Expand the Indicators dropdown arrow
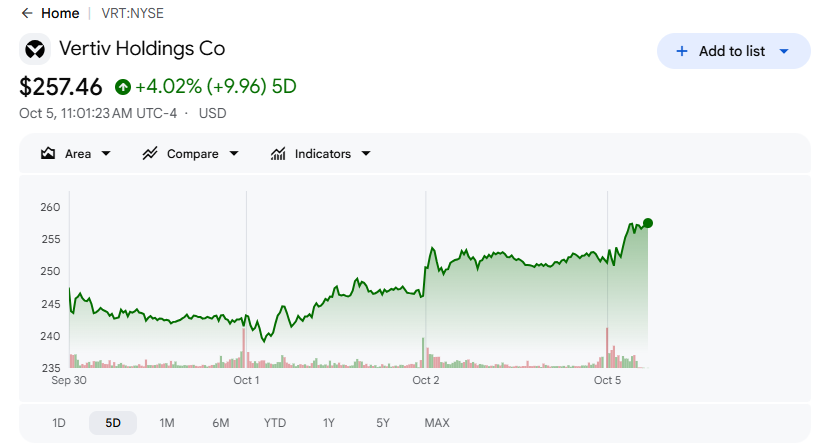Image resolution: width=818 pixels, height=447 pixels. pos(366,153)
